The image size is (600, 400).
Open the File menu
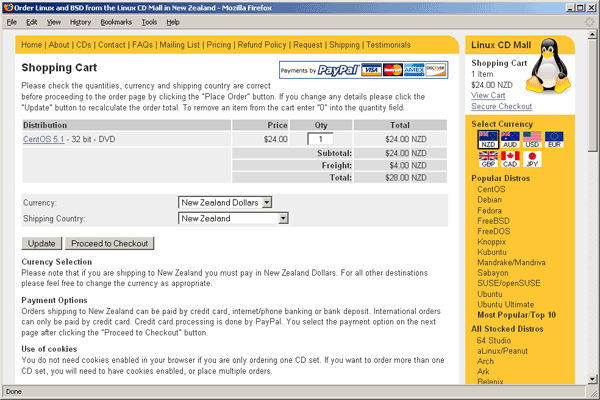(x=11, y=22)
